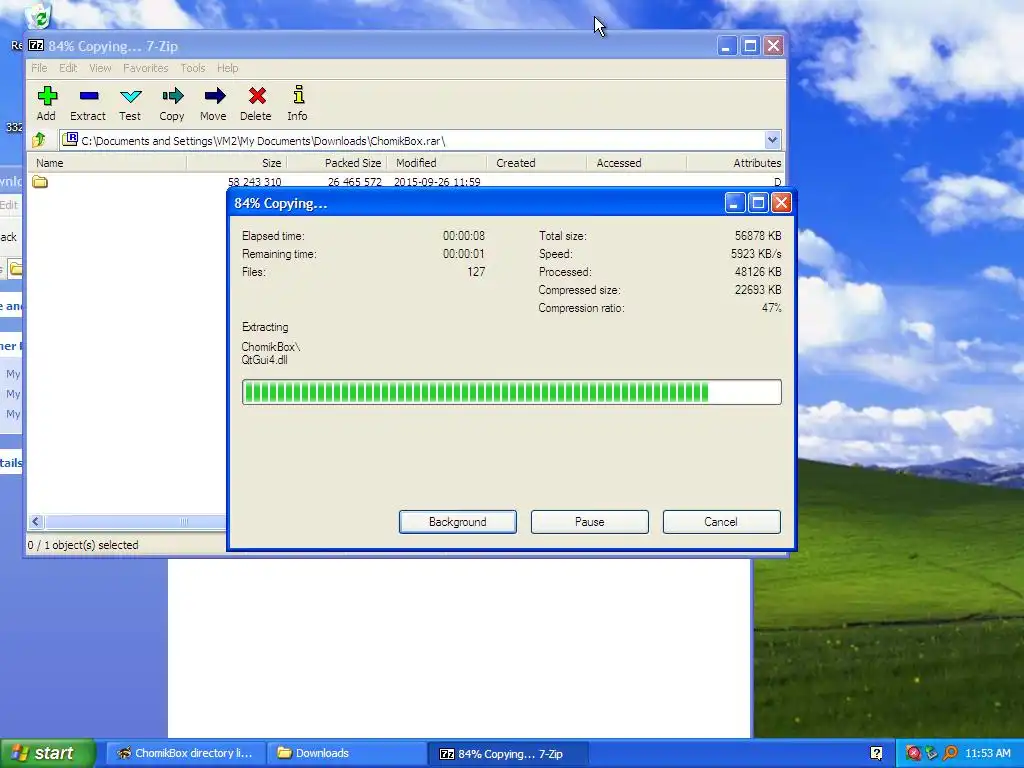The width and height of the screenshot is (1024, 768).
Task: Select the folder icon in file list
Action: click(40, 182)
